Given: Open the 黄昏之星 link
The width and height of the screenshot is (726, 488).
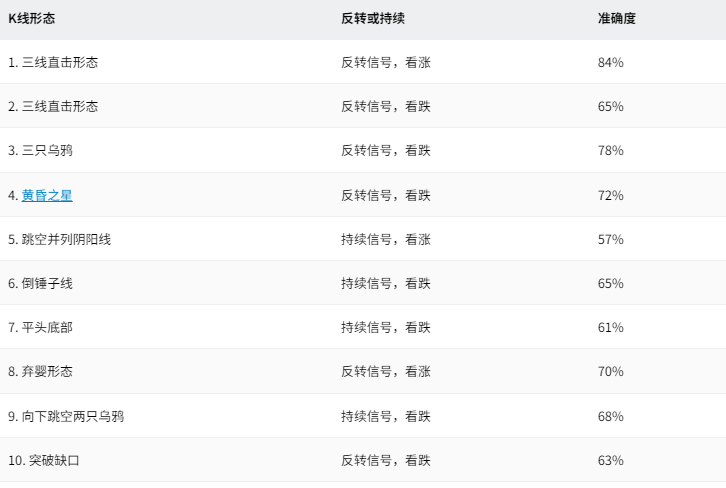Looking at the screenshot, I should pyautogui.click(x=47, y=195).
